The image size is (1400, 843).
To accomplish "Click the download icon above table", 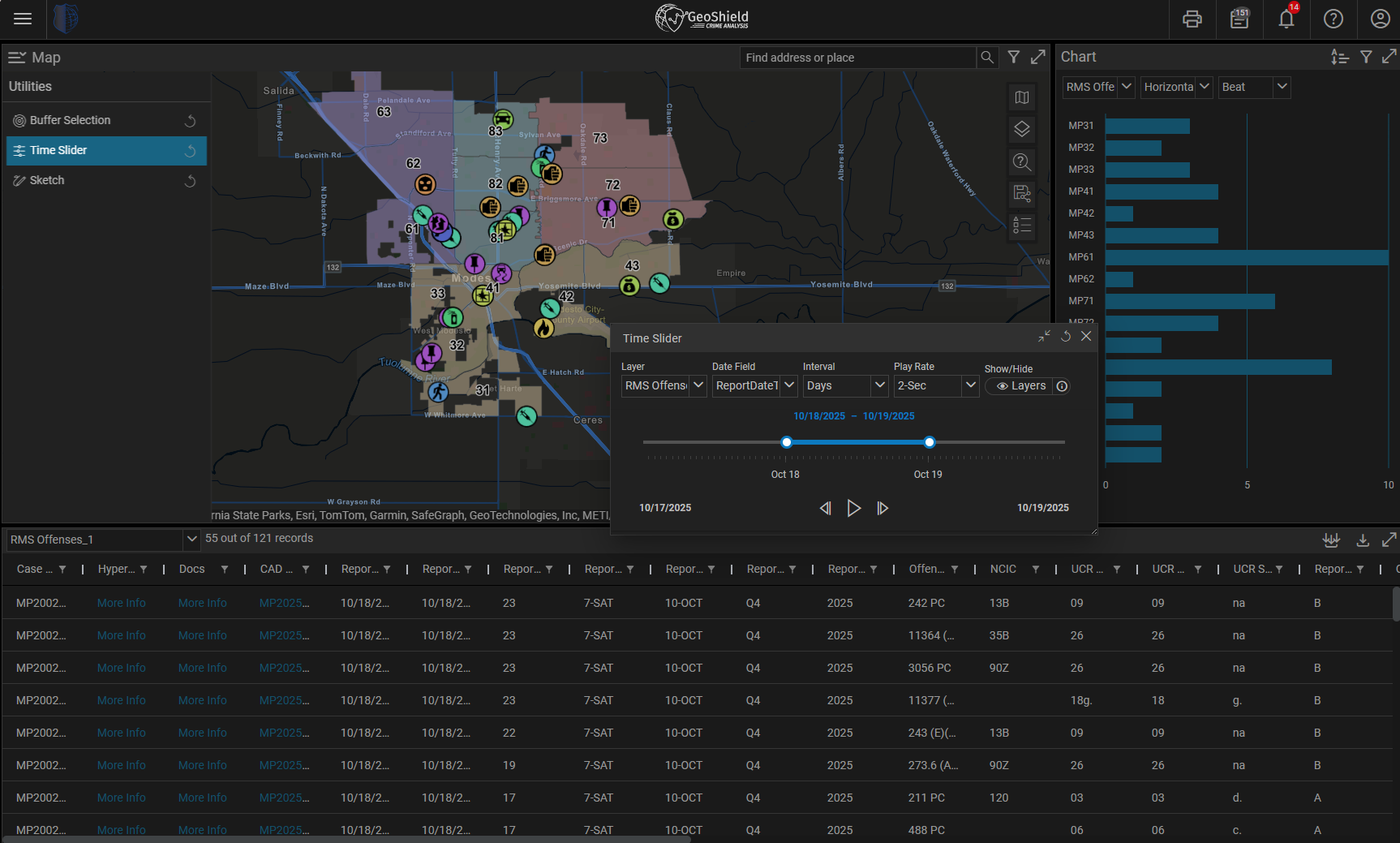I will pos(1363,540).
